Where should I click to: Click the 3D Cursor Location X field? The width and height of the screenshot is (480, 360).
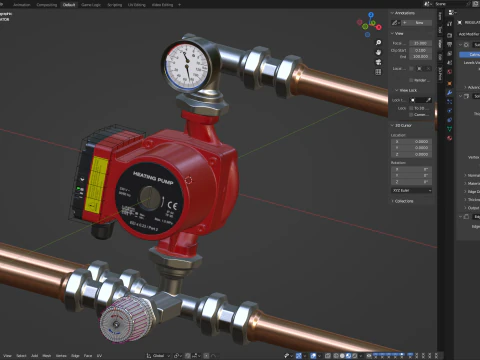tap(411, 142)
